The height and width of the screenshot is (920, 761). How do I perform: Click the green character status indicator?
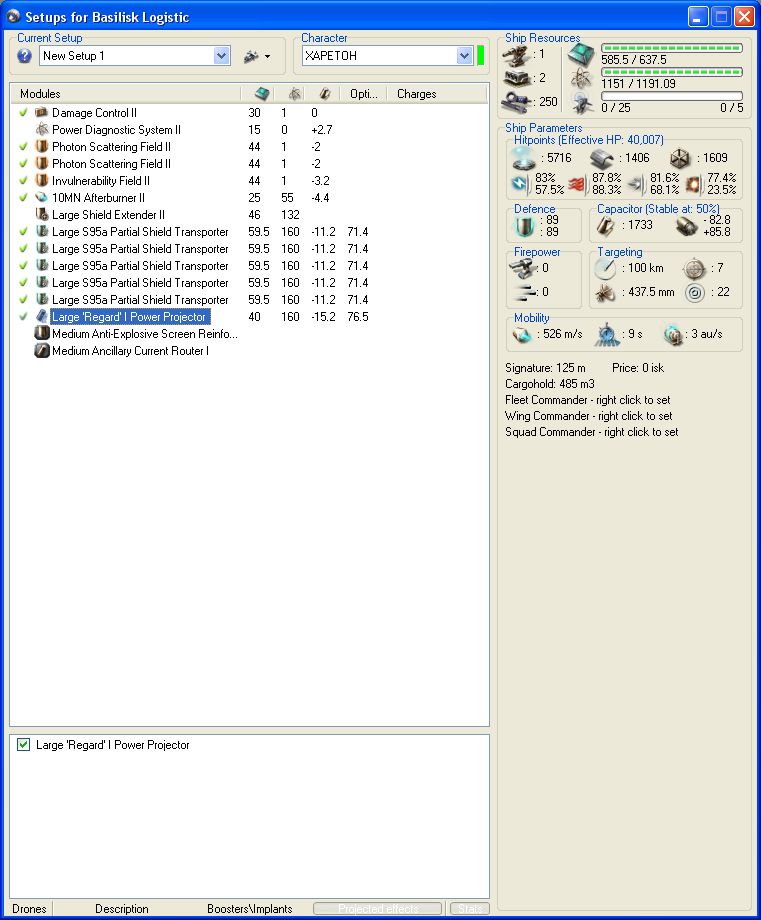[x=481, y=56]
